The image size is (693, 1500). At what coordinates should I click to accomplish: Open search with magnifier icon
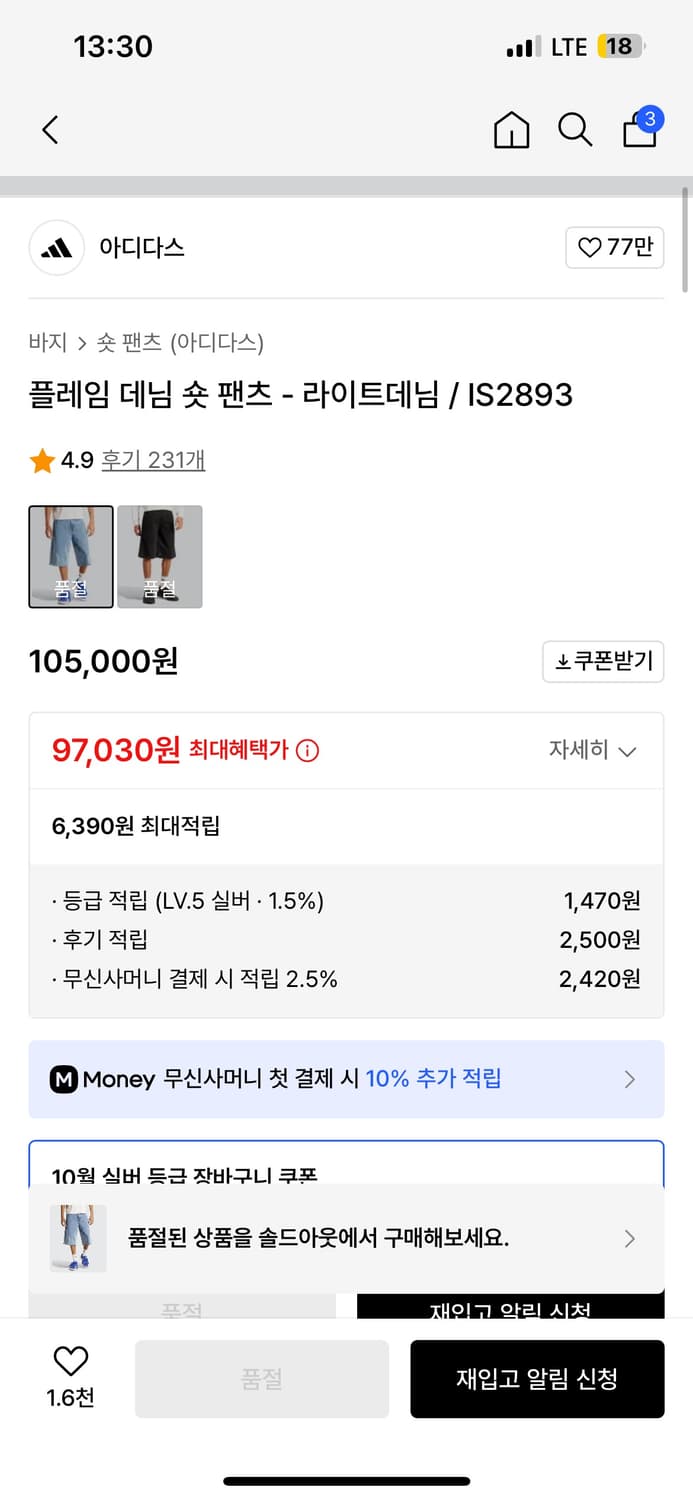(x=575, y=130)
